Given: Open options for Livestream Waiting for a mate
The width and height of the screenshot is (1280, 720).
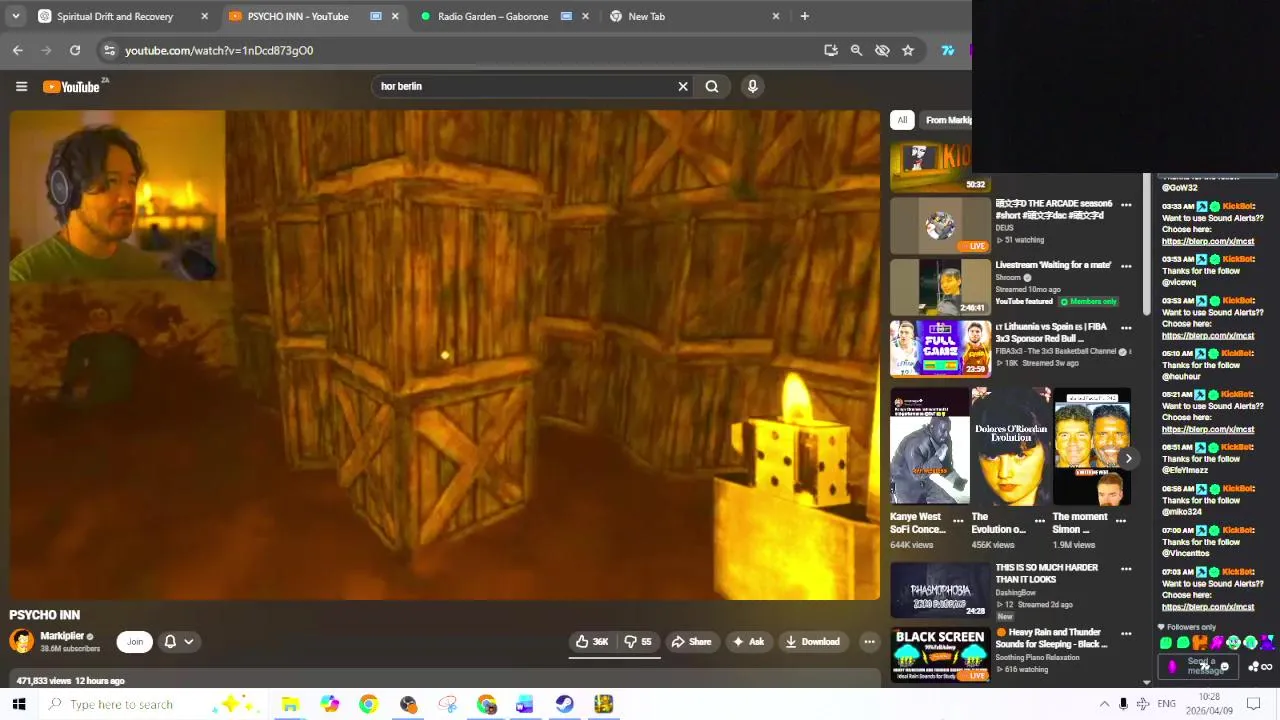Looking at the screenshot, I should 1126,267.
